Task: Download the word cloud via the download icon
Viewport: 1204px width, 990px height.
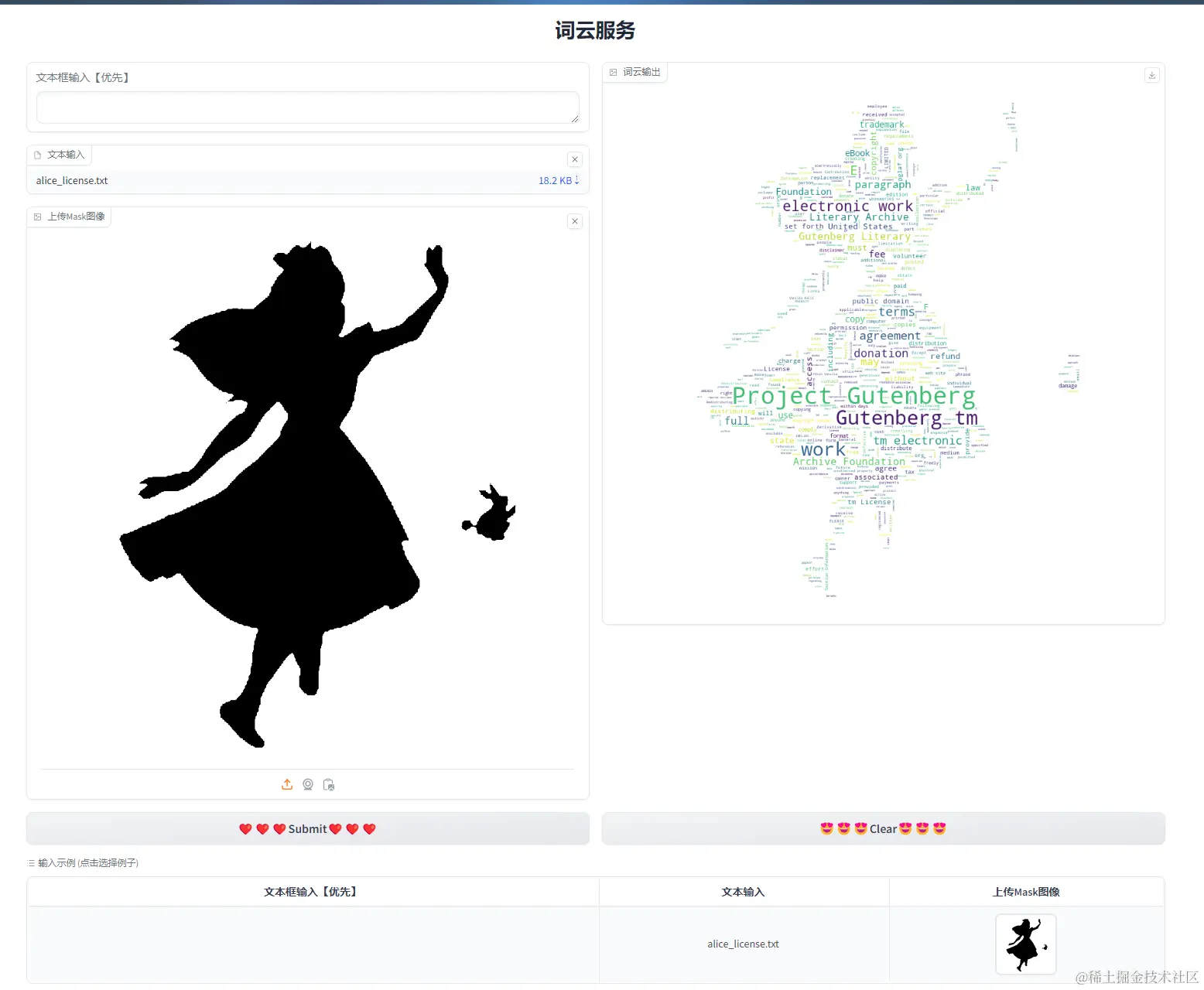Action: click(x=1152, y=74)
